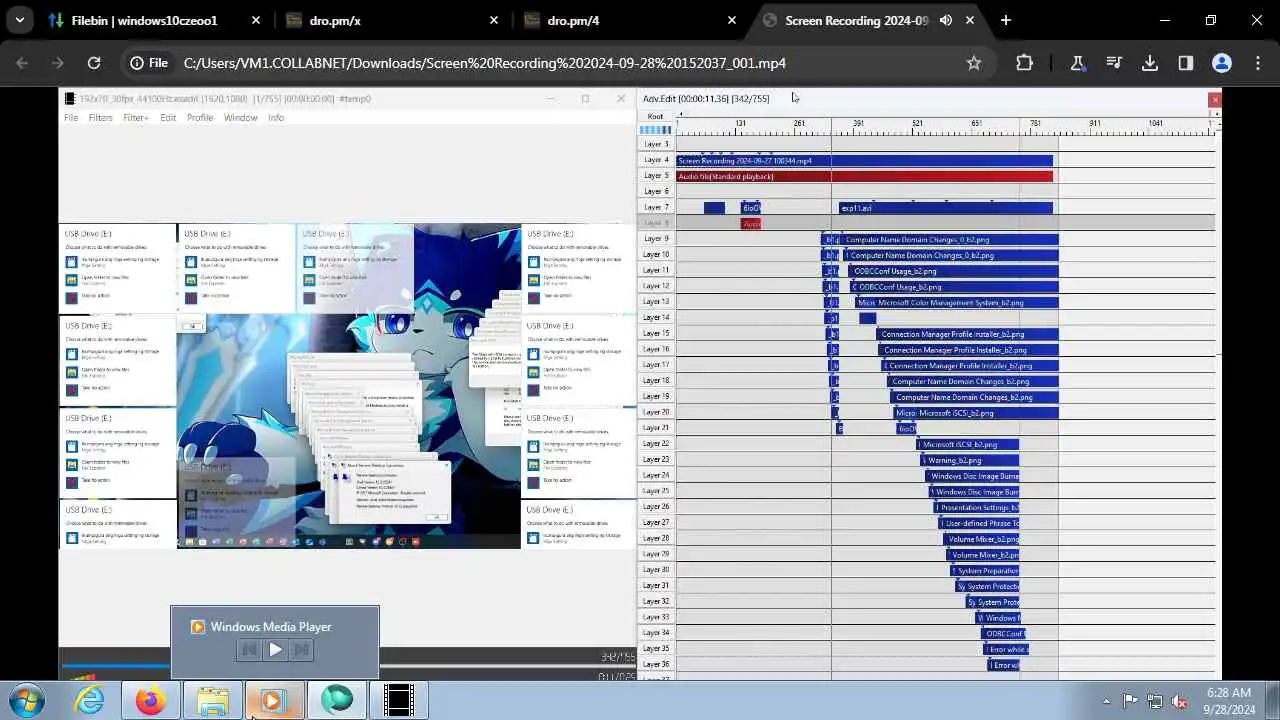Select the Presentation Settings clip on Layer 26

pyautogui.click(x=977, y=507)
